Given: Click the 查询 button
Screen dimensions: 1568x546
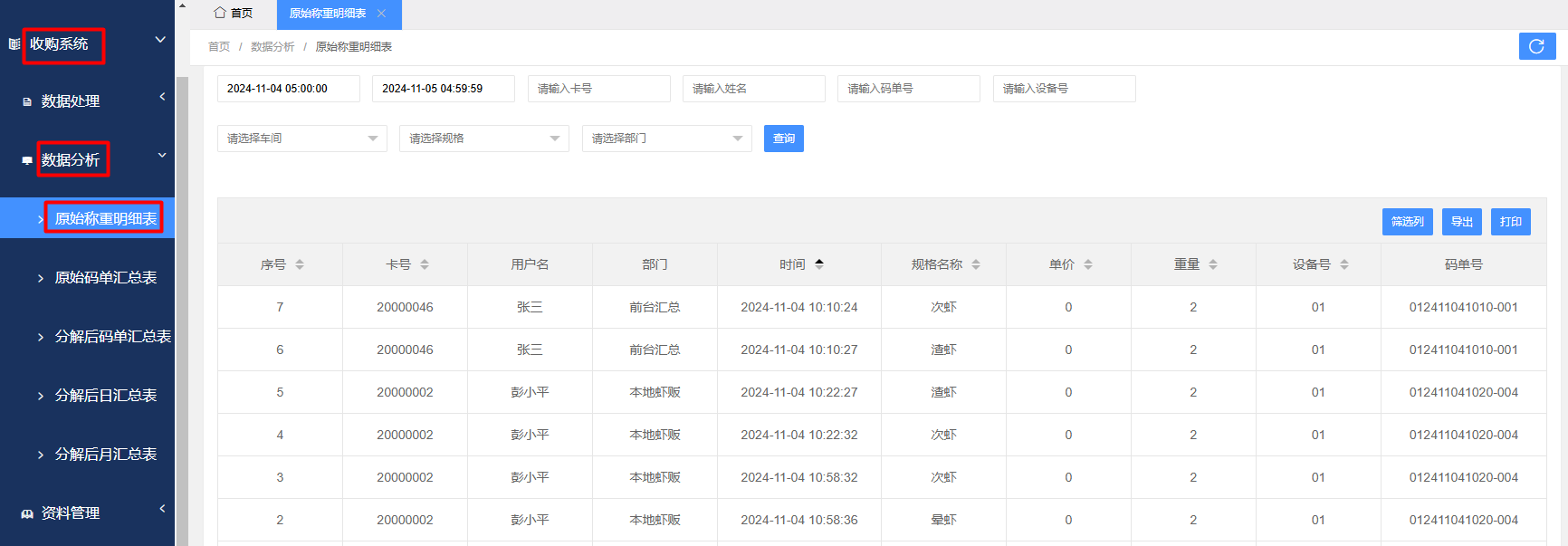Looking at the screenshot, I should click(784, 139).
